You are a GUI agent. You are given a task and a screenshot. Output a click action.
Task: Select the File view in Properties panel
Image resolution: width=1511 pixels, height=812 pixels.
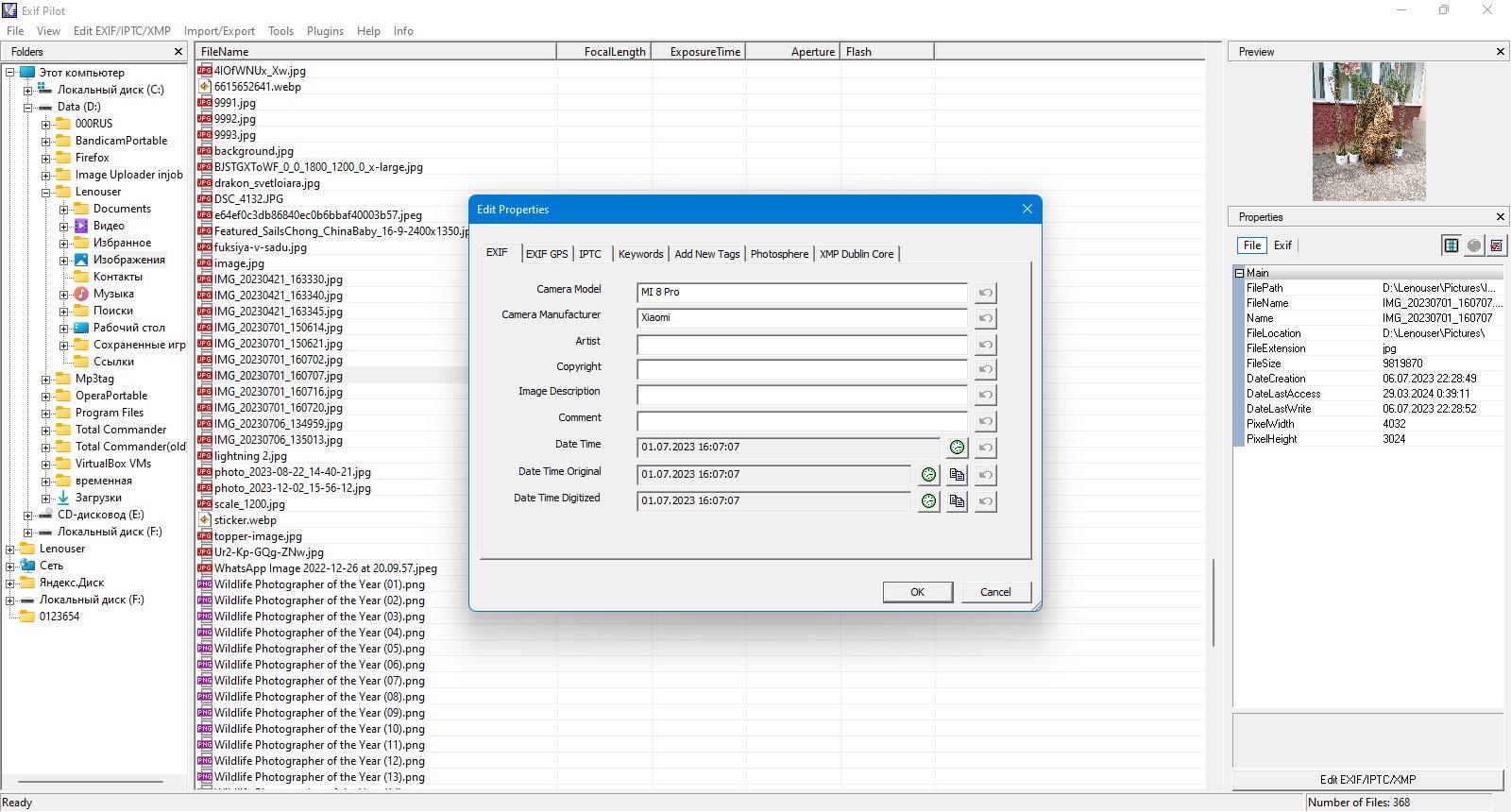[x=1252, y=245]
